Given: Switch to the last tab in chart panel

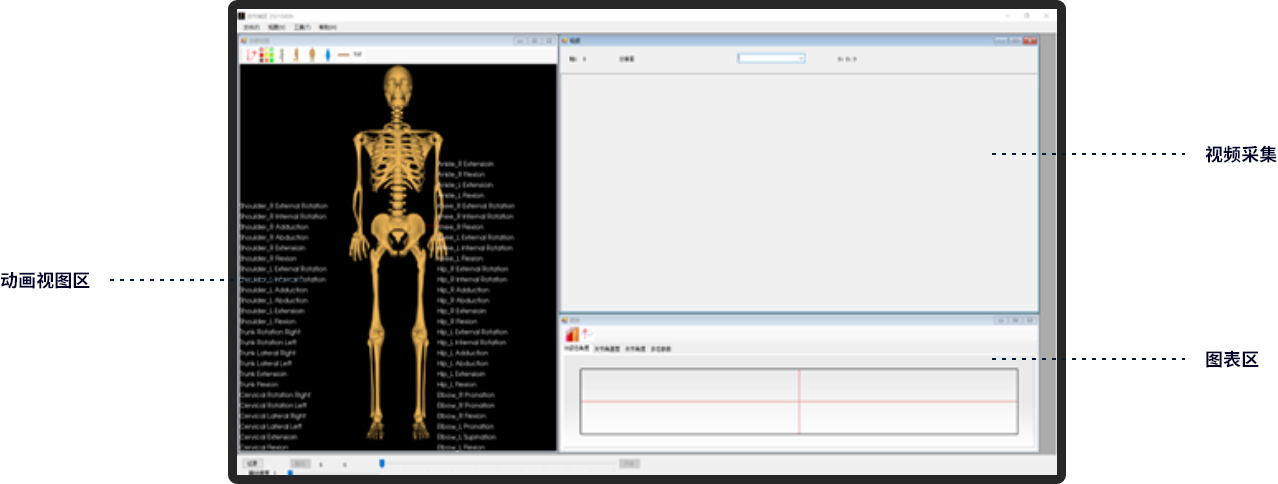Looking at the screenshot, I should click(x=661, y=349).
